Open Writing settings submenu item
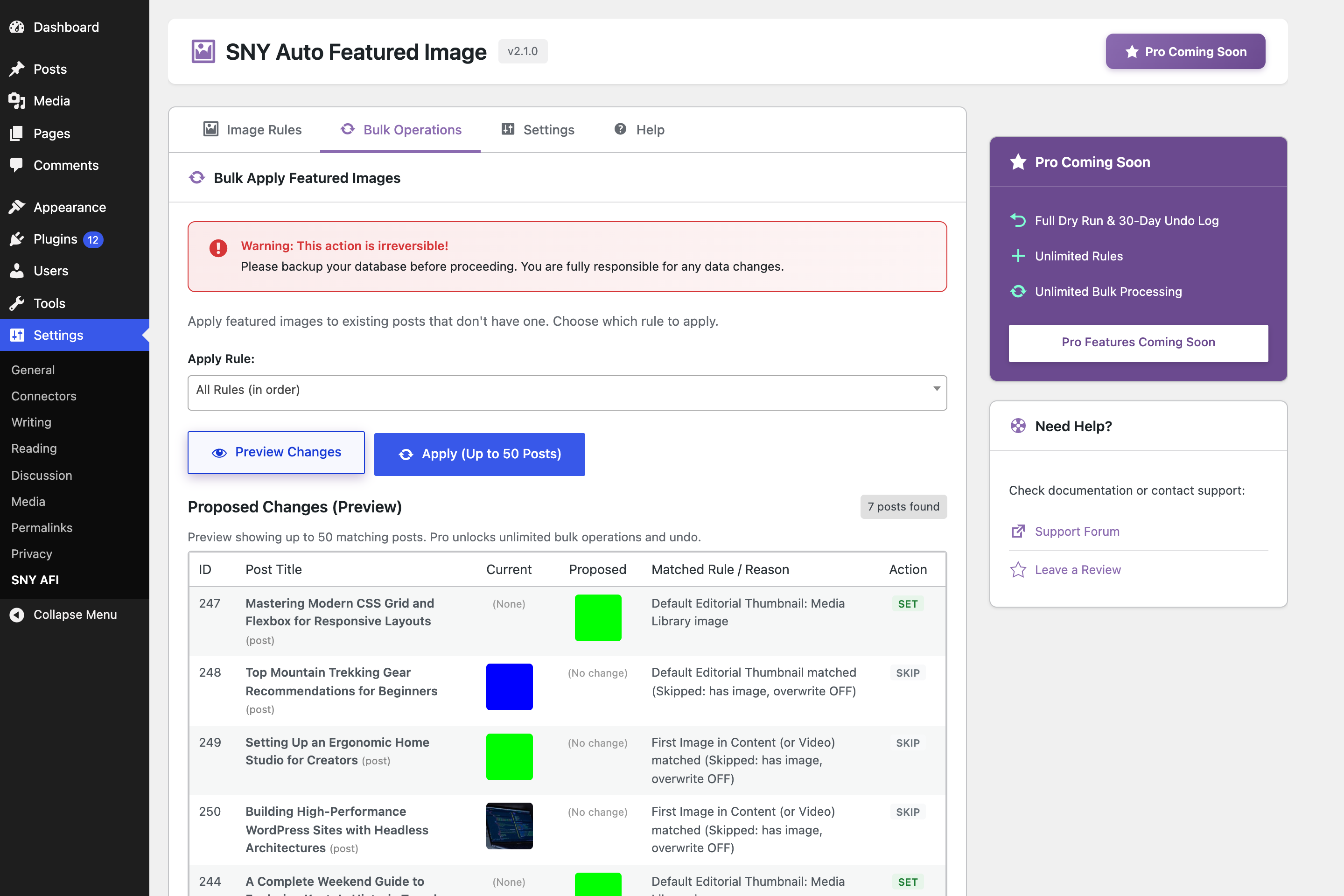Viewport: 1344px width, 896px height. [31, 422]
